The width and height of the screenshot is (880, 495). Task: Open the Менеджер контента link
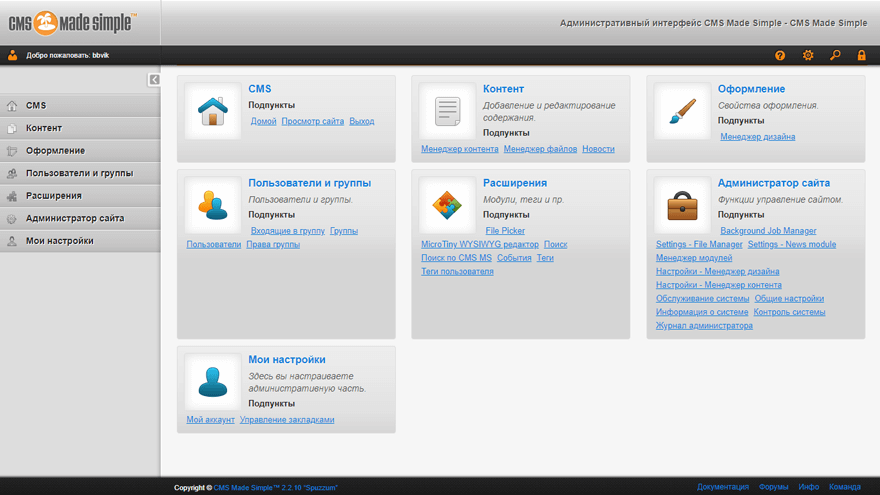point(460,149)
